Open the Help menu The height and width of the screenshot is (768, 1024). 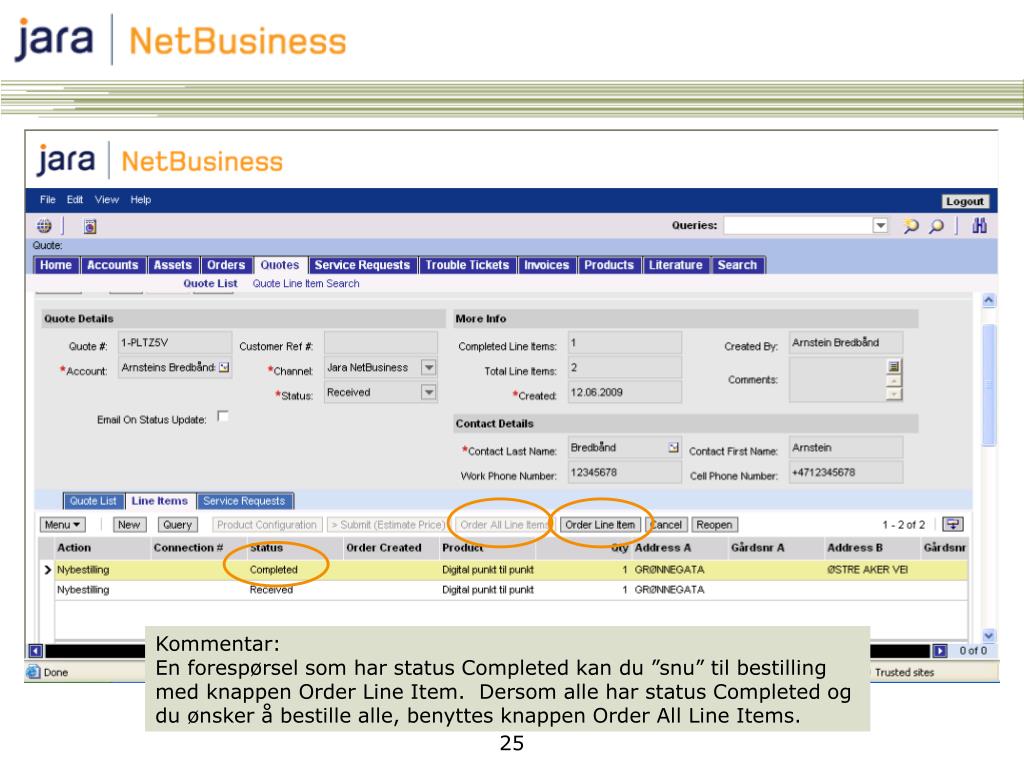140,200
